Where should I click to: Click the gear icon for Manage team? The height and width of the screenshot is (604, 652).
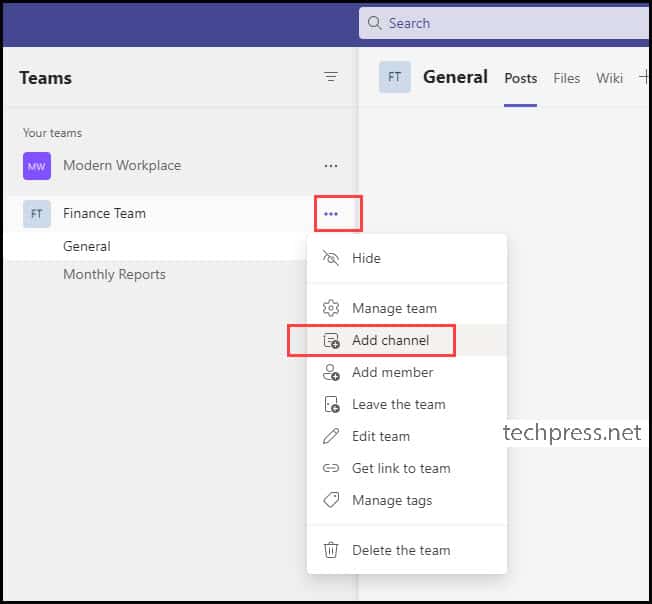(331, 308)
